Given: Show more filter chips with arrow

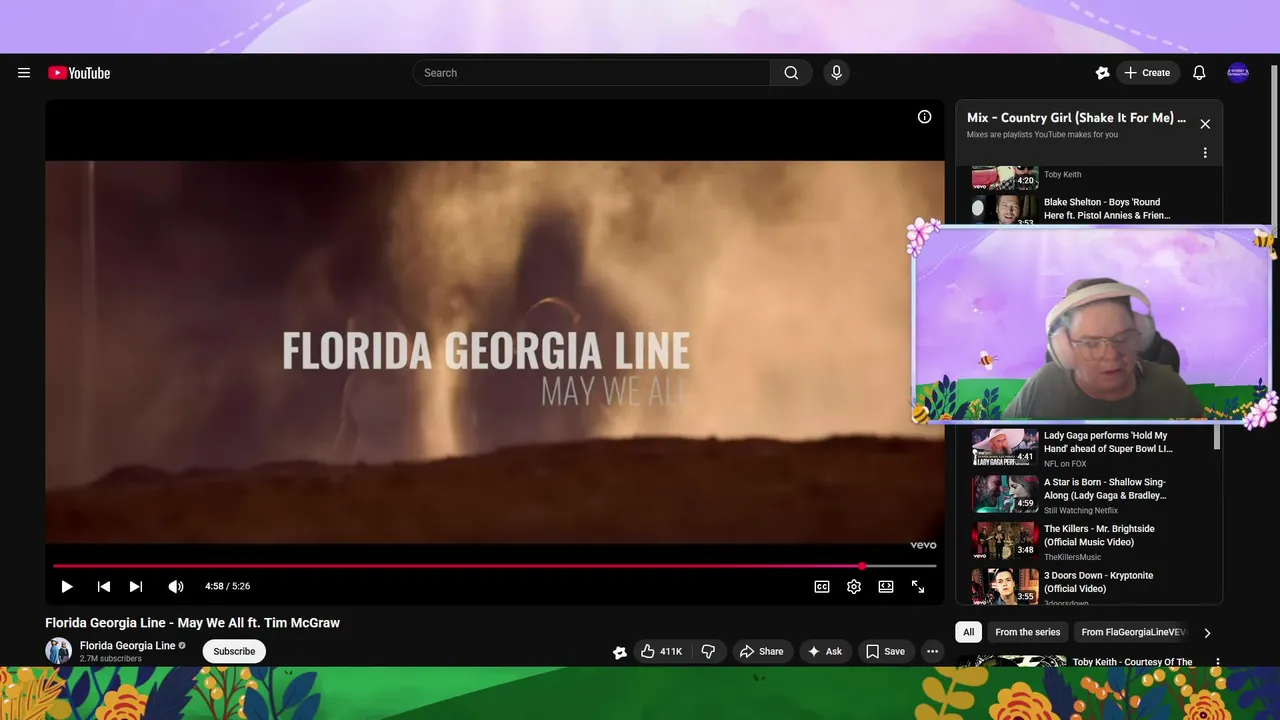Looking at the screenshot, I should pos(1207,633).
